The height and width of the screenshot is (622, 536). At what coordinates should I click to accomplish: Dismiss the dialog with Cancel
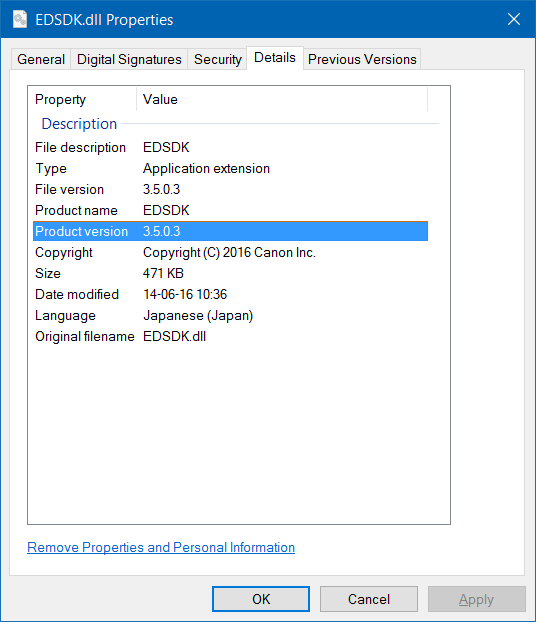(369, 599)
